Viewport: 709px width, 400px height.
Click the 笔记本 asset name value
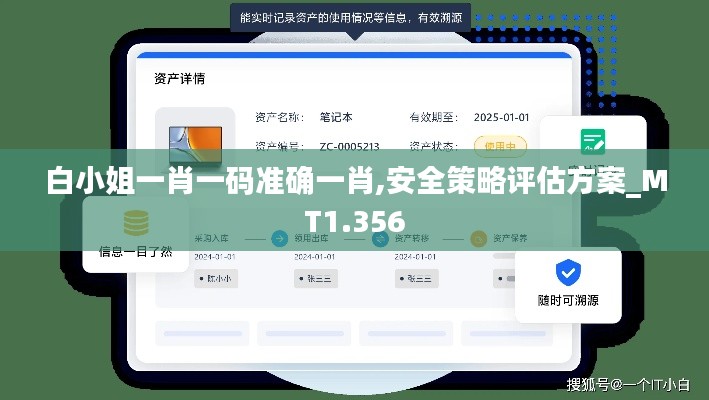coord(336,116)
